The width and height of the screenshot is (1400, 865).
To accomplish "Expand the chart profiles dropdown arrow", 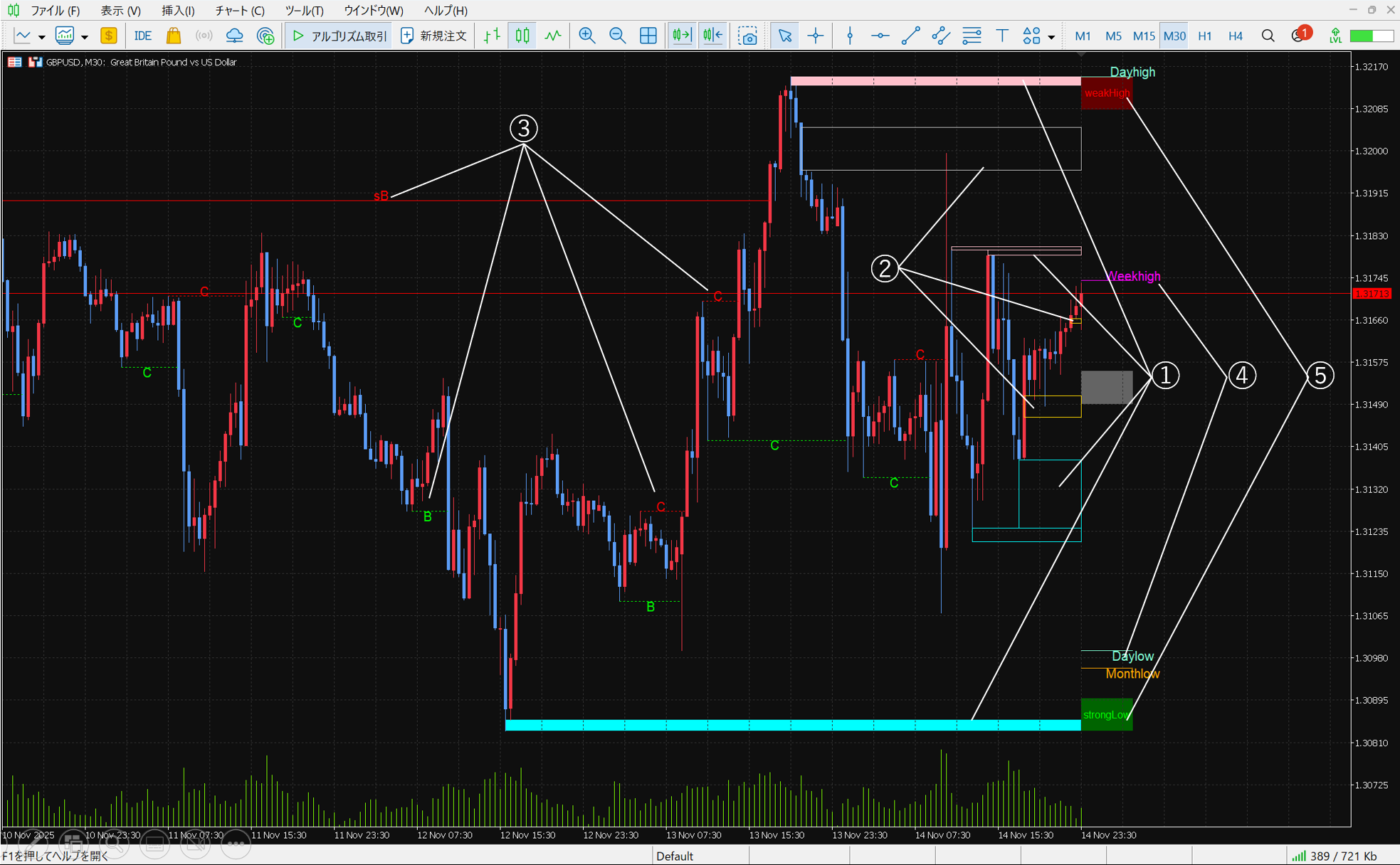I will [x=85, y=37].
